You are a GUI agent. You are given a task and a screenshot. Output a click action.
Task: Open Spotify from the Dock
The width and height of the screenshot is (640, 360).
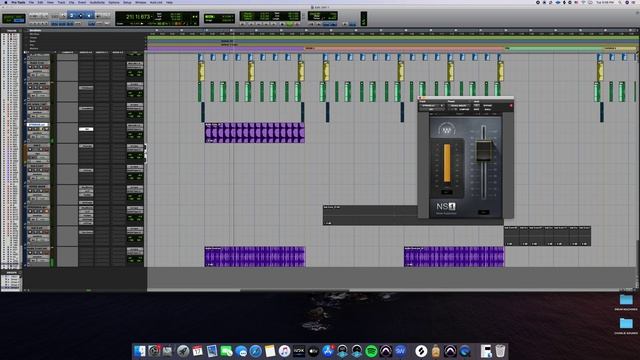pos(371,351)
